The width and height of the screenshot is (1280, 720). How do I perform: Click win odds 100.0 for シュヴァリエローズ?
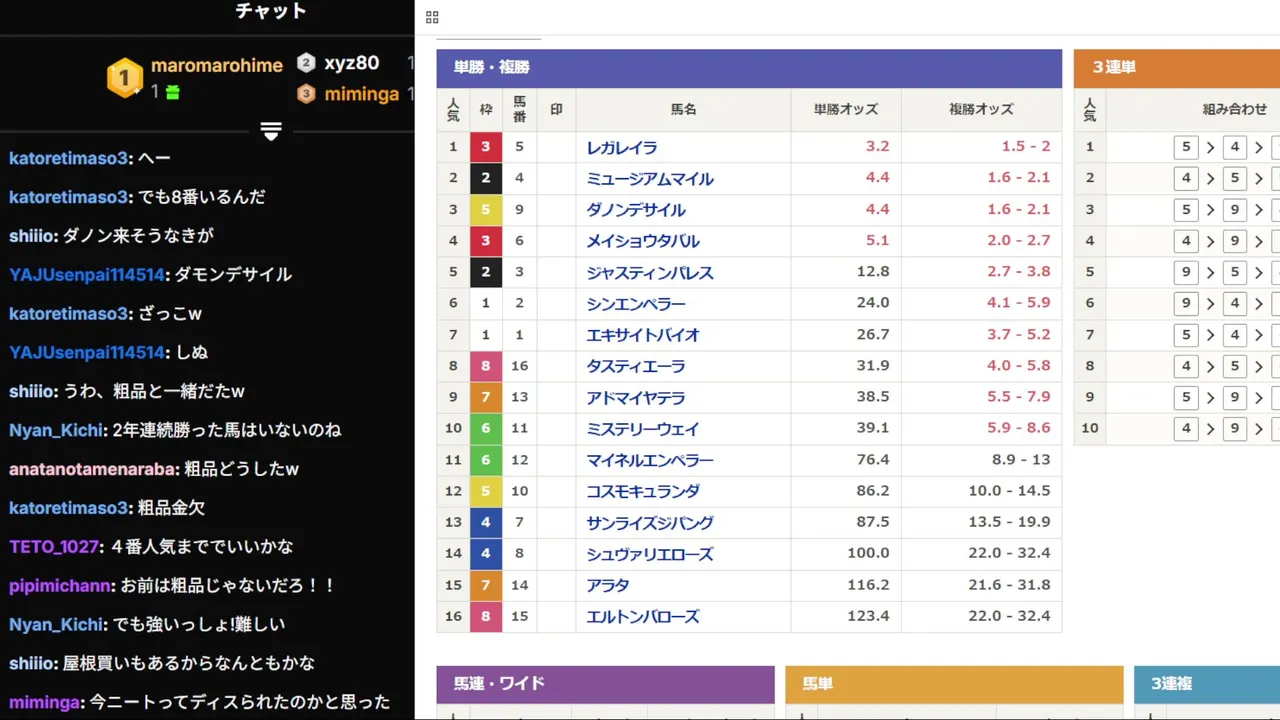click(x=868, y=553)
